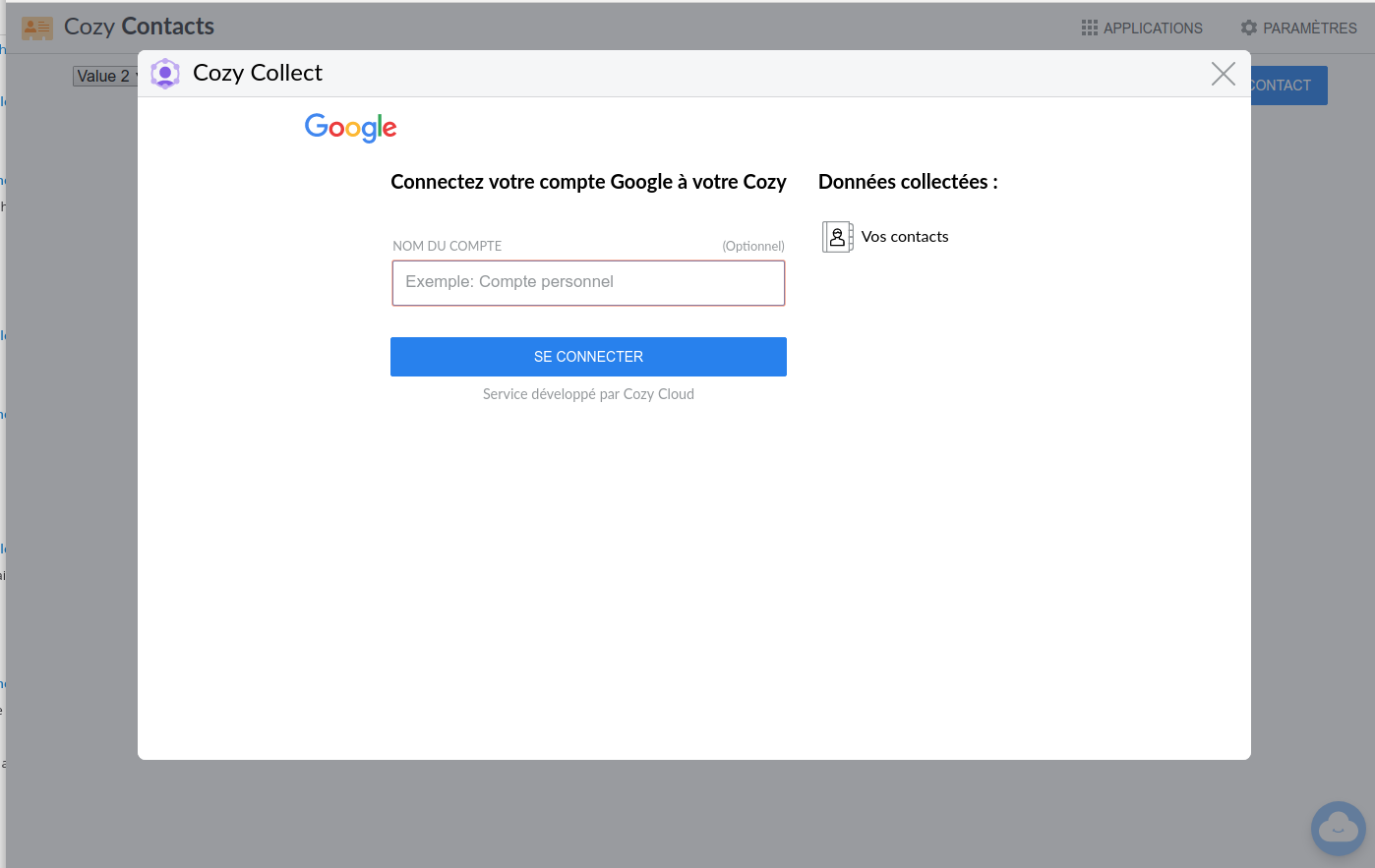Click the blue CONTACT button behind the dialog

pyautogui.click(x=1288, y=86)
